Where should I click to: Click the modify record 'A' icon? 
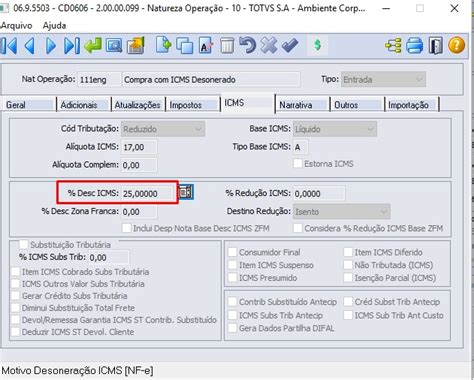coord(206,46)
